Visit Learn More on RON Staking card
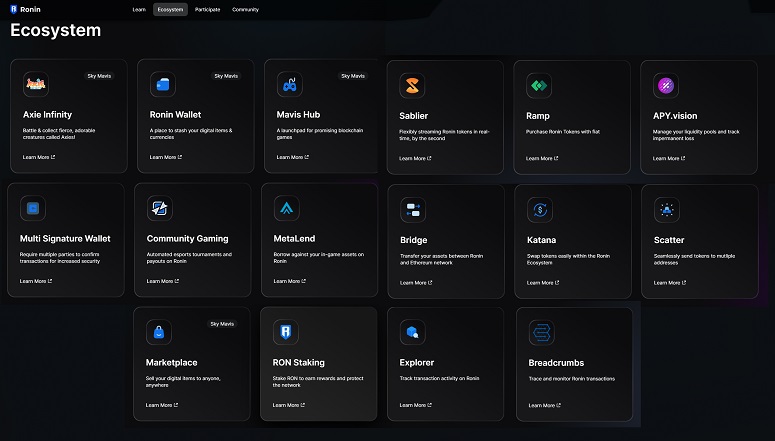 pos(289,405)
